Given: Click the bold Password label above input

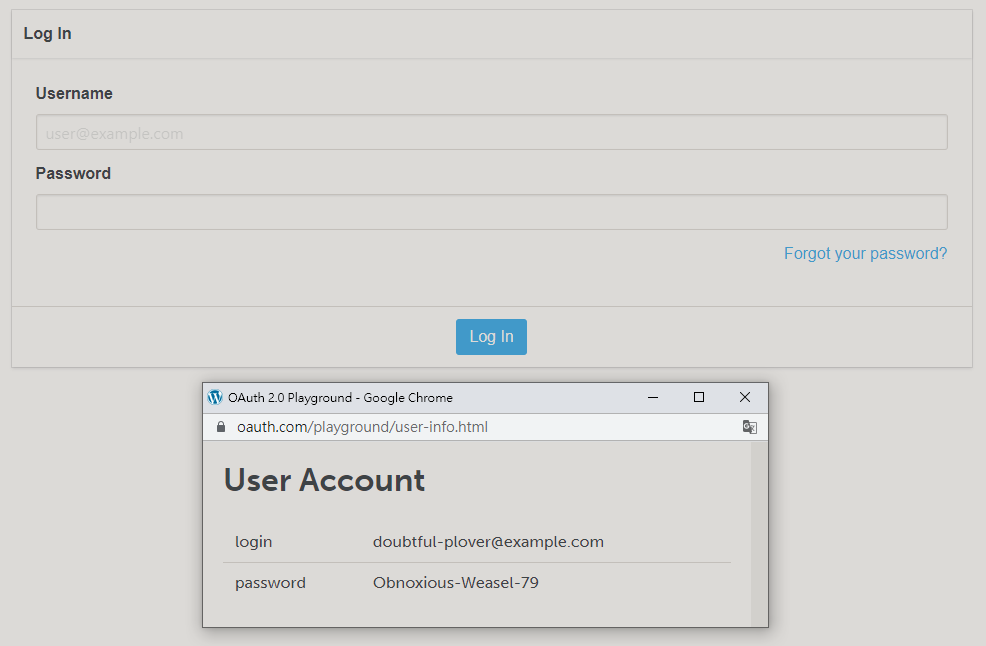Looking at the screenshot, I should tap(73, 173).
